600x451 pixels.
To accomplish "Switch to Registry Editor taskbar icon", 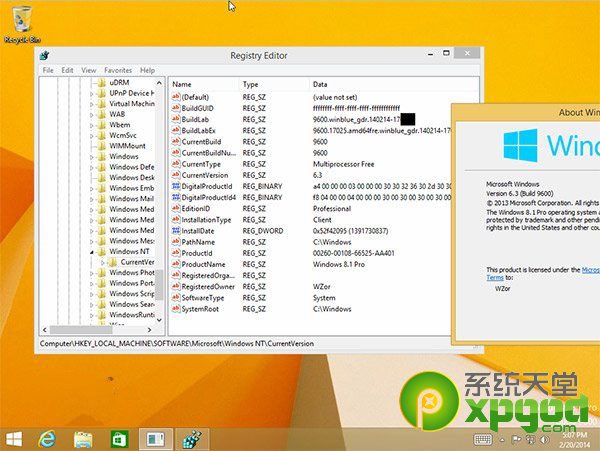I will (192, 439).
